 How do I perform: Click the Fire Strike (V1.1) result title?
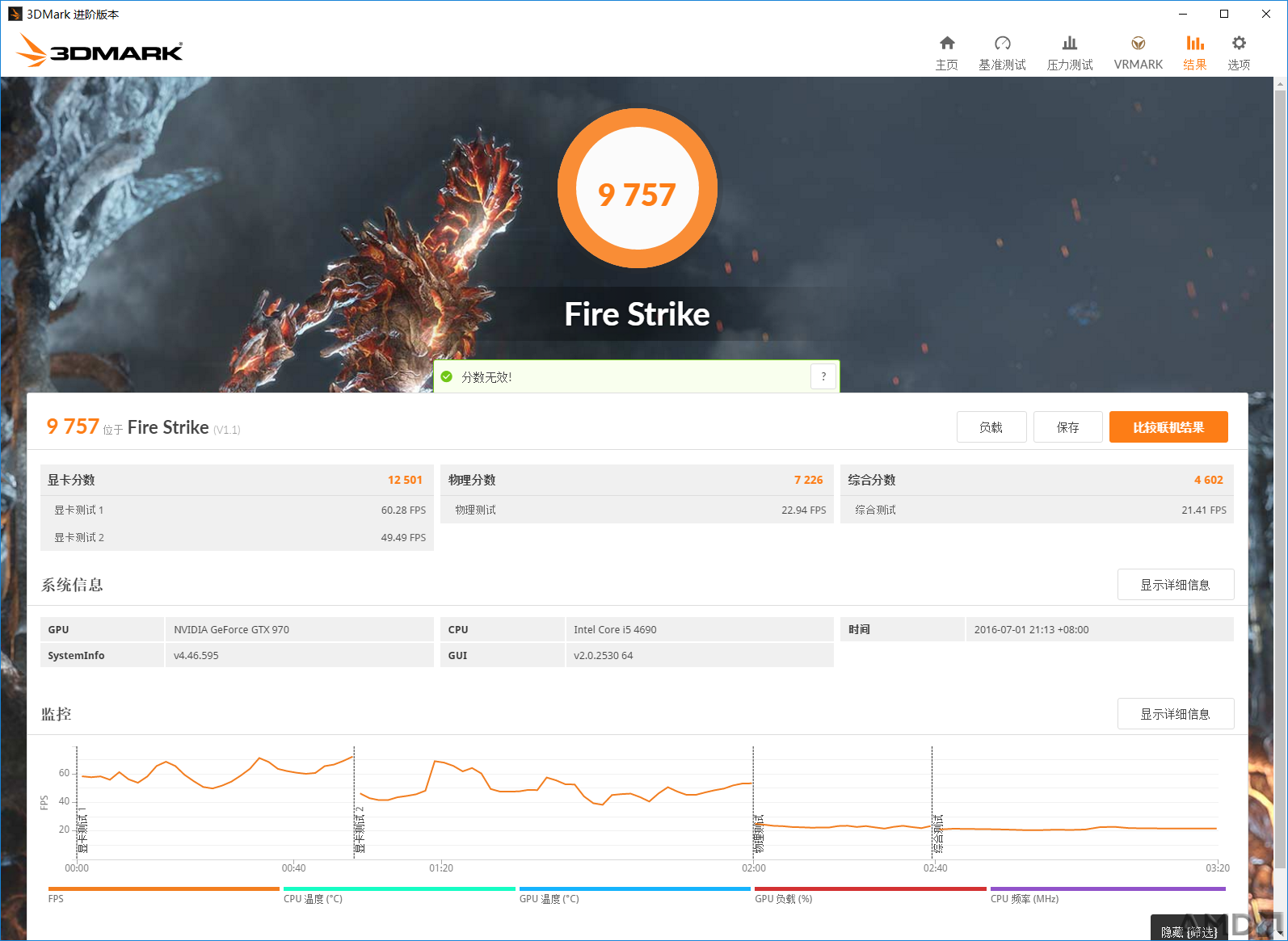pyautogui.click(x=183, y=427)
